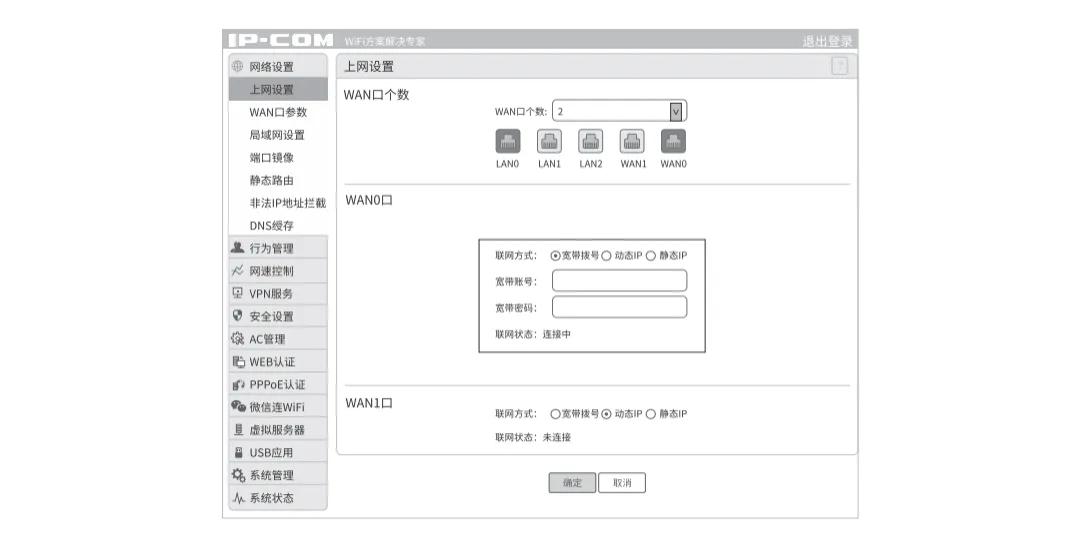1080x538 pixels.
Task: Click the WeChat icon next to 微信连WiFi
Action: pyautogui.click(x=238, y=406)
